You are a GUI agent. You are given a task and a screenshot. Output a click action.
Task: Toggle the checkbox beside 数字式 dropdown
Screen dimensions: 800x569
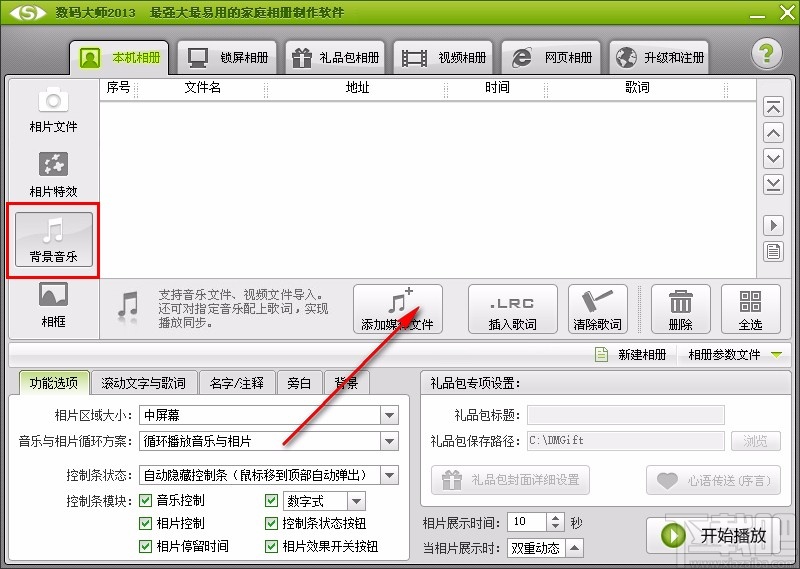click(x=271, y=501)
